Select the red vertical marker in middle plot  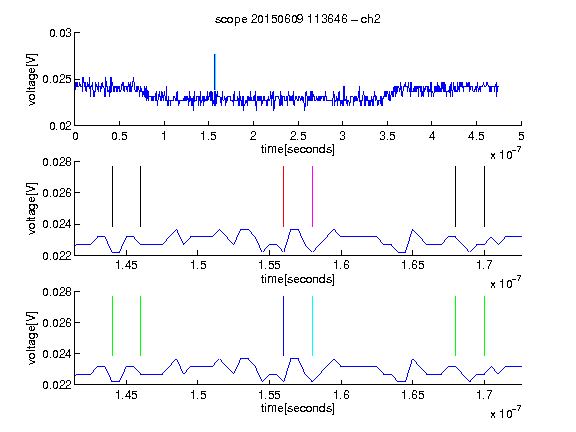[283, 197]
